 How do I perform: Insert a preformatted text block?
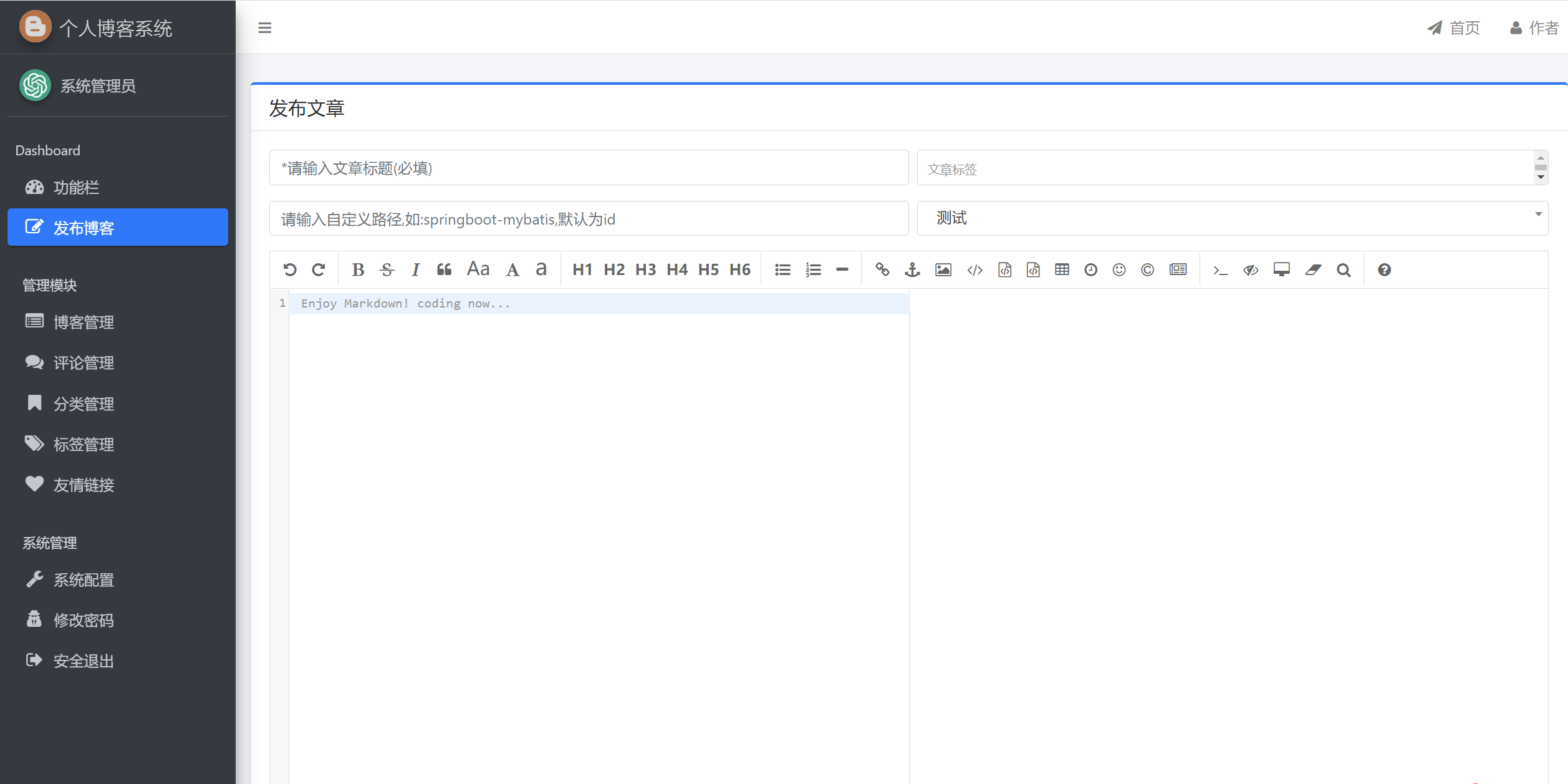point(1004,269)
